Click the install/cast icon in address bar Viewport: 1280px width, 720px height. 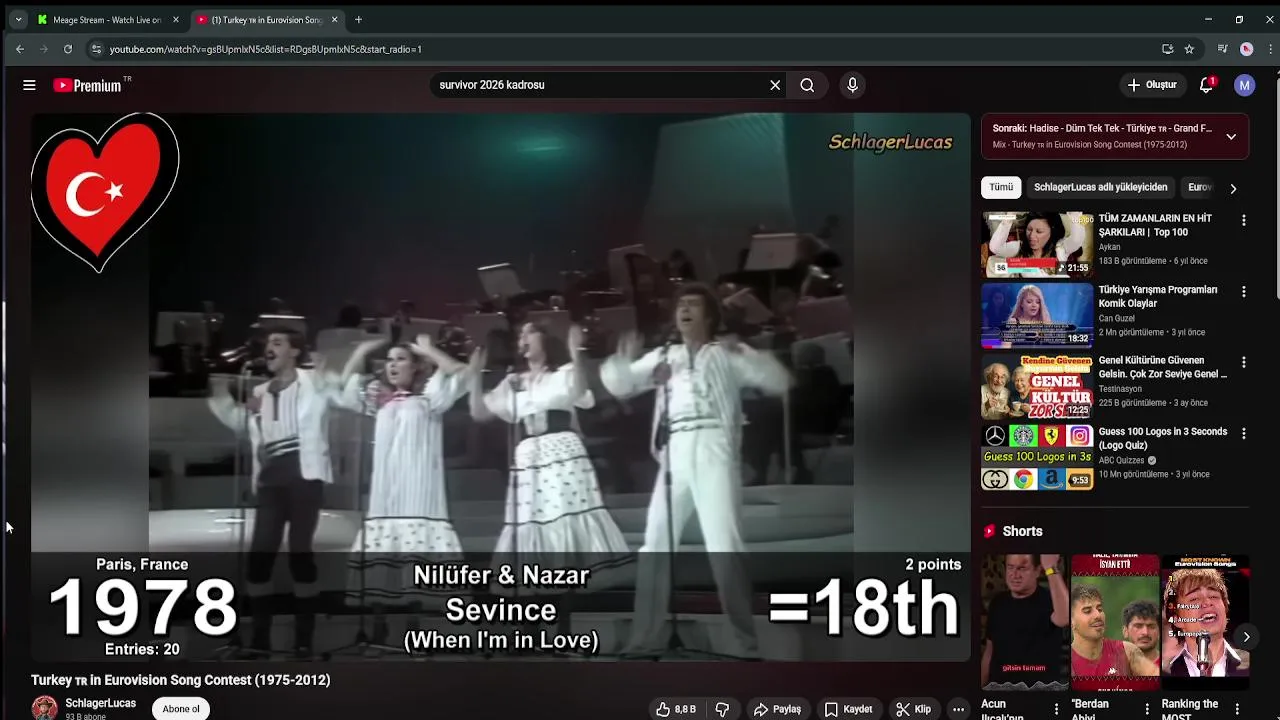[x=1167, y=49]
